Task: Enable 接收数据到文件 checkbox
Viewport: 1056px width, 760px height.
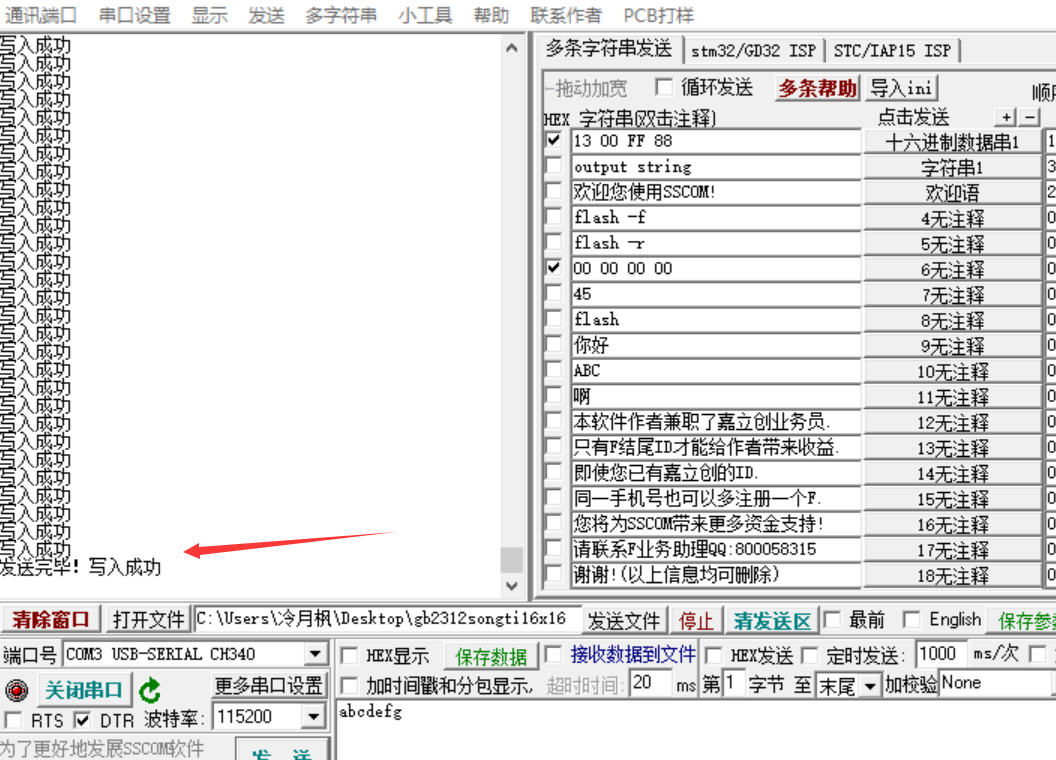Action: click(x=553, y=654)
